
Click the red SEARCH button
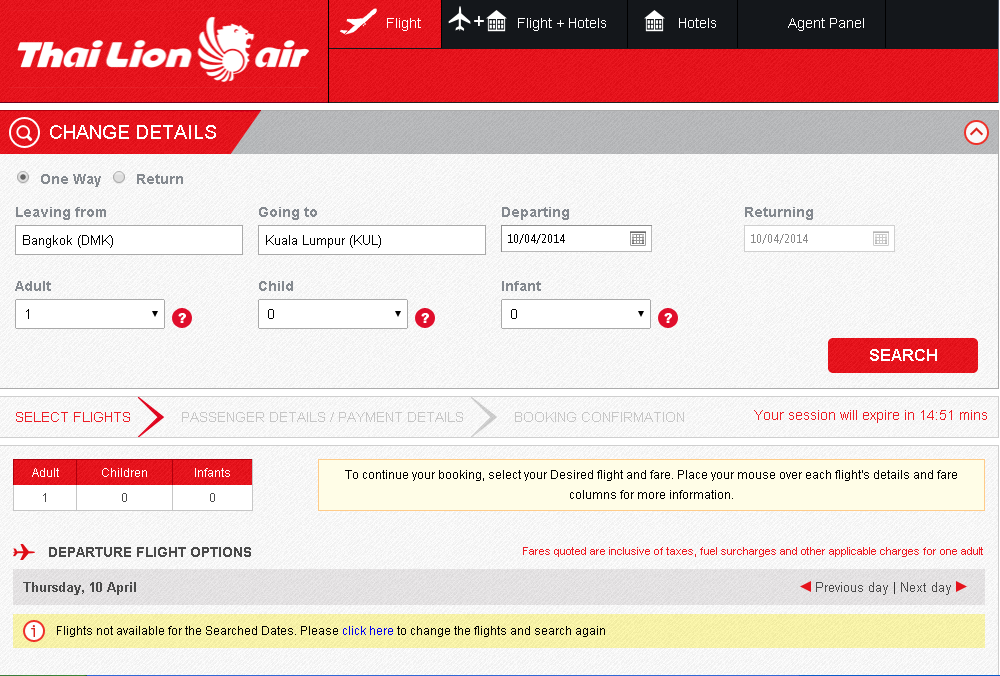(902, 355)
